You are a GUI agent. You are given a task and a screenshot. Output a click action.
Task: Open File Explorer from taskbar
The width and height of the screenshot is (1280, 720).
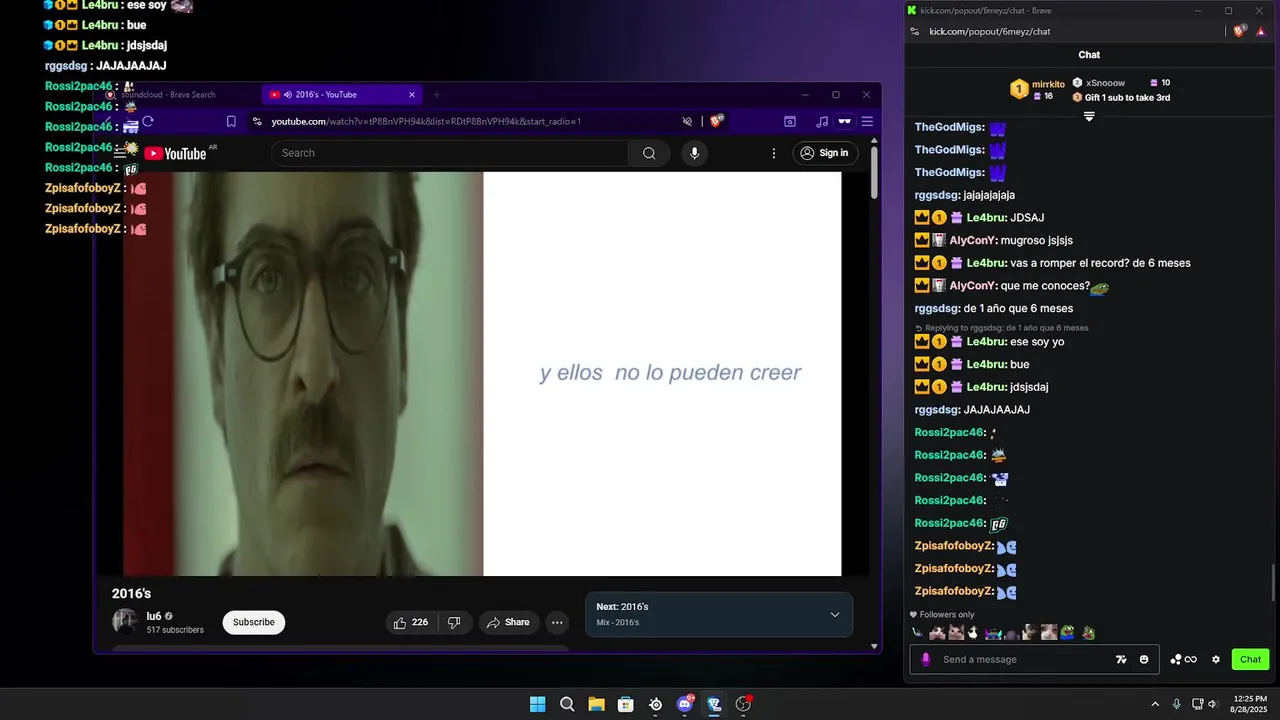(596, 704)
